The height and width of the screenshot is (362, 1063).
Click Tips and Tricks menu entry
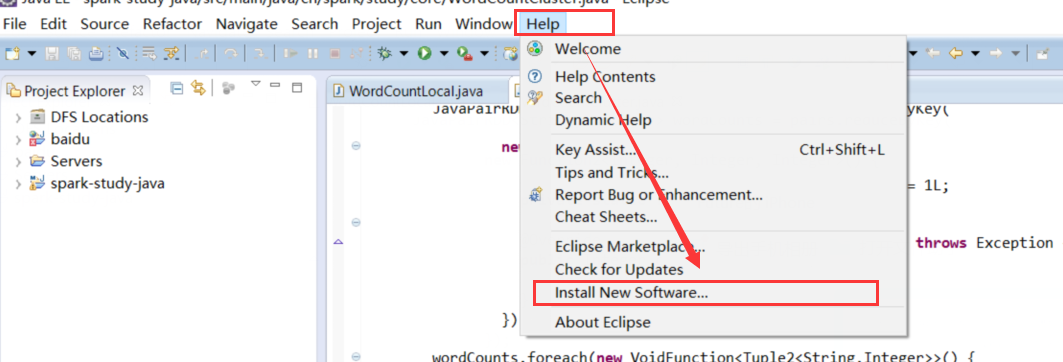coord(612,173)
